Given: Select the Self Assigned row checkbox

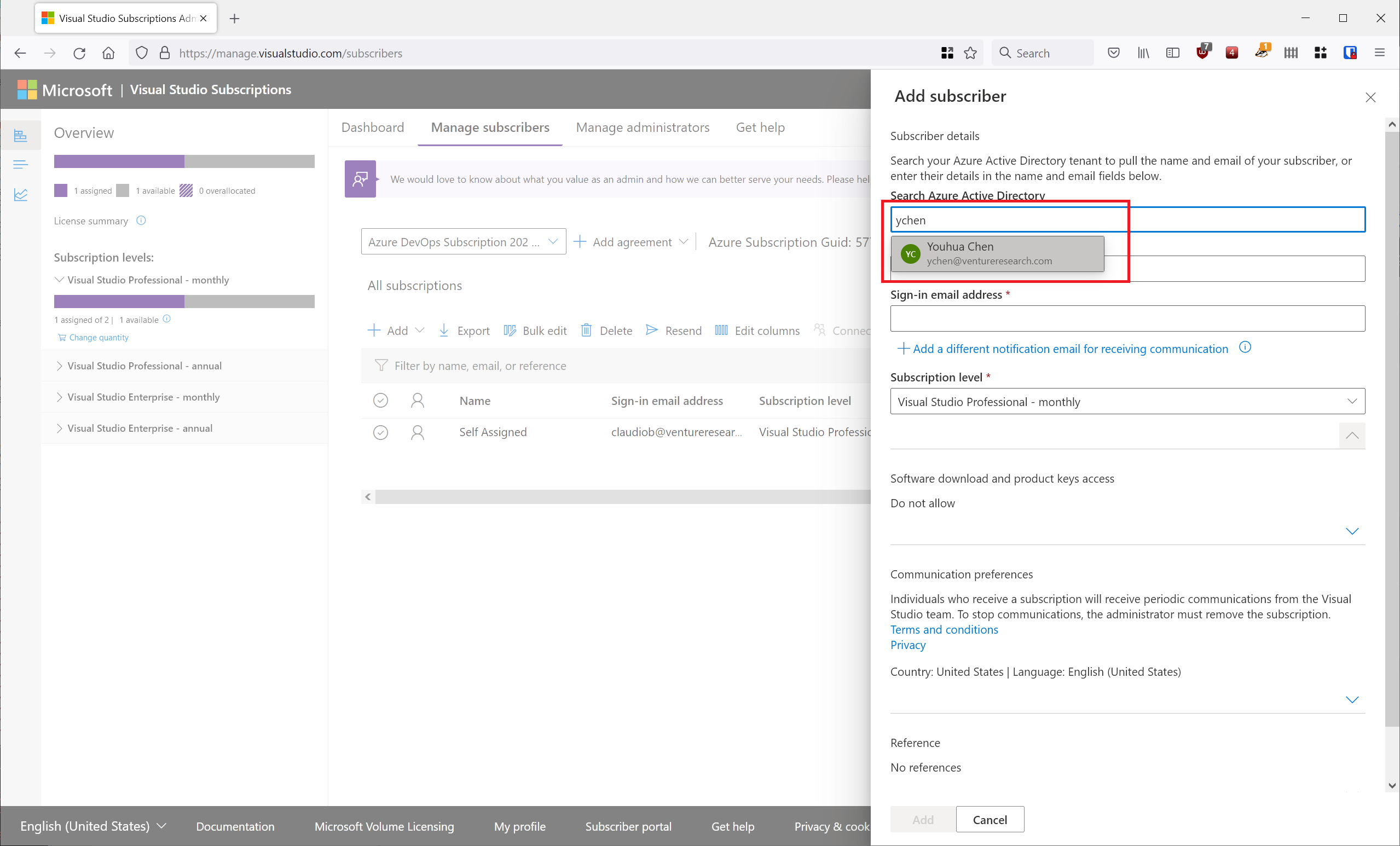Looking at the screenshot, I should coord(380,432).
